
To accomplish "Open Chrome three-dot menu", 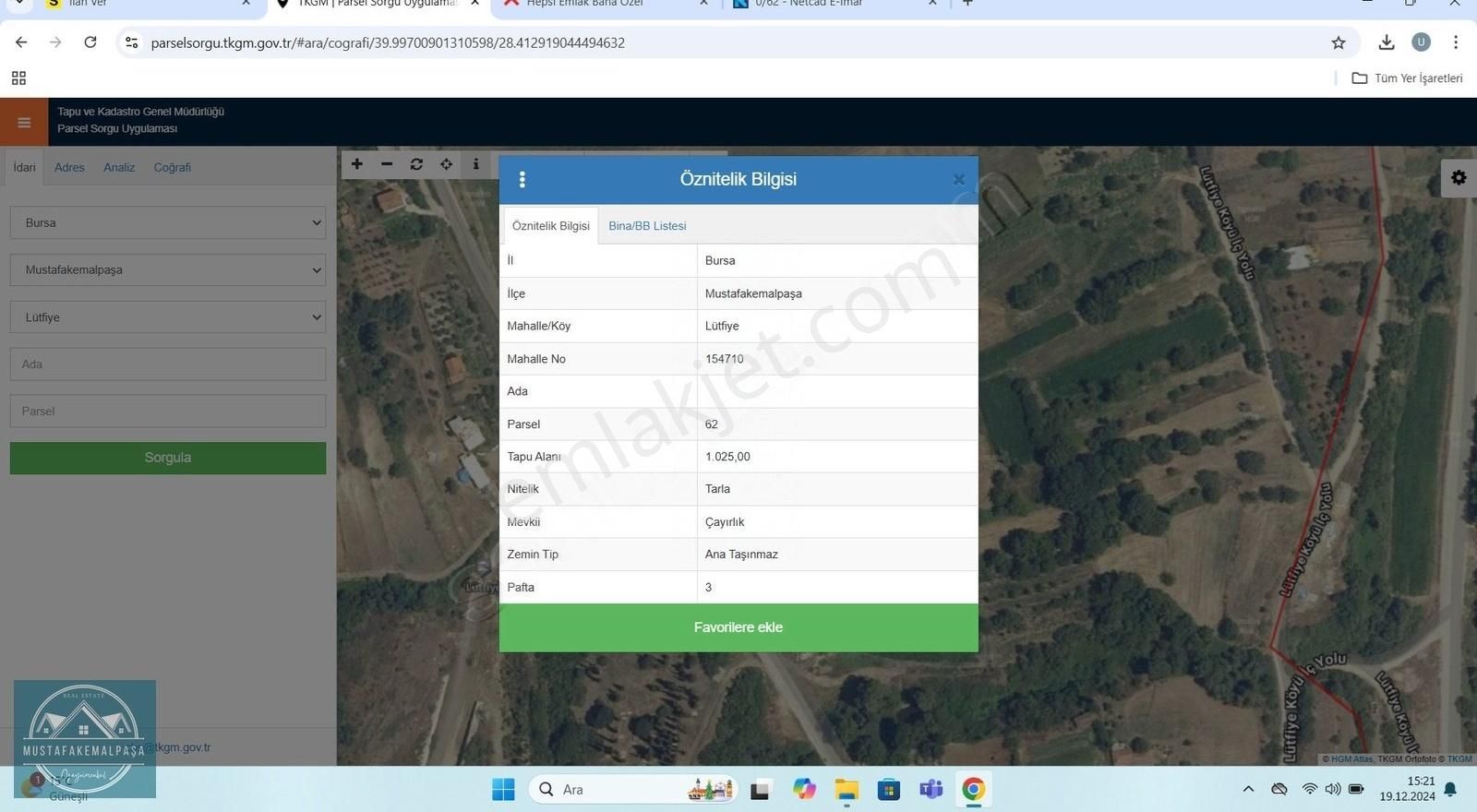I will [1456, 42].
